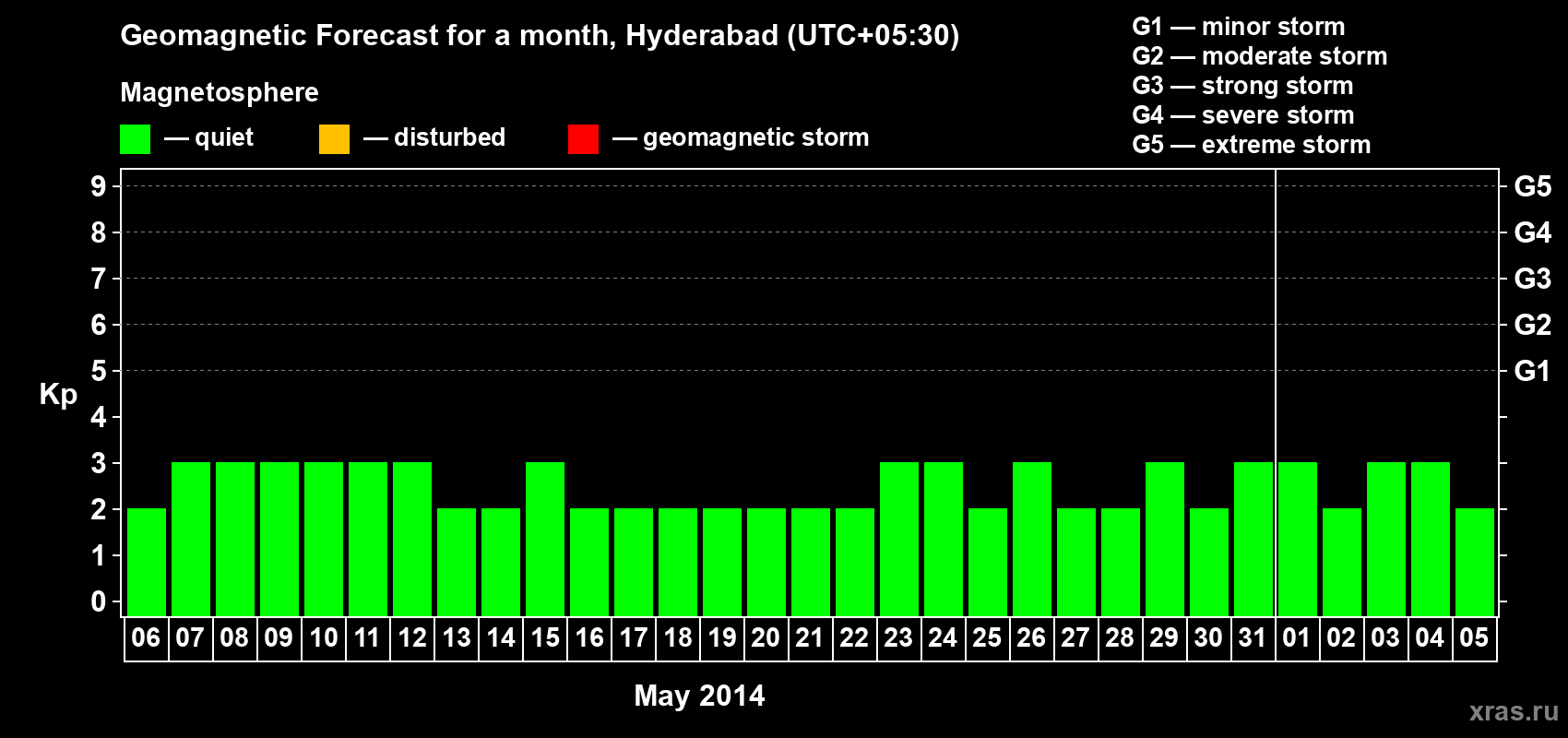The image size is (1568, 738).
Task: Click 'G5 — extreme storm' legend line
Action: point(1251,145)
